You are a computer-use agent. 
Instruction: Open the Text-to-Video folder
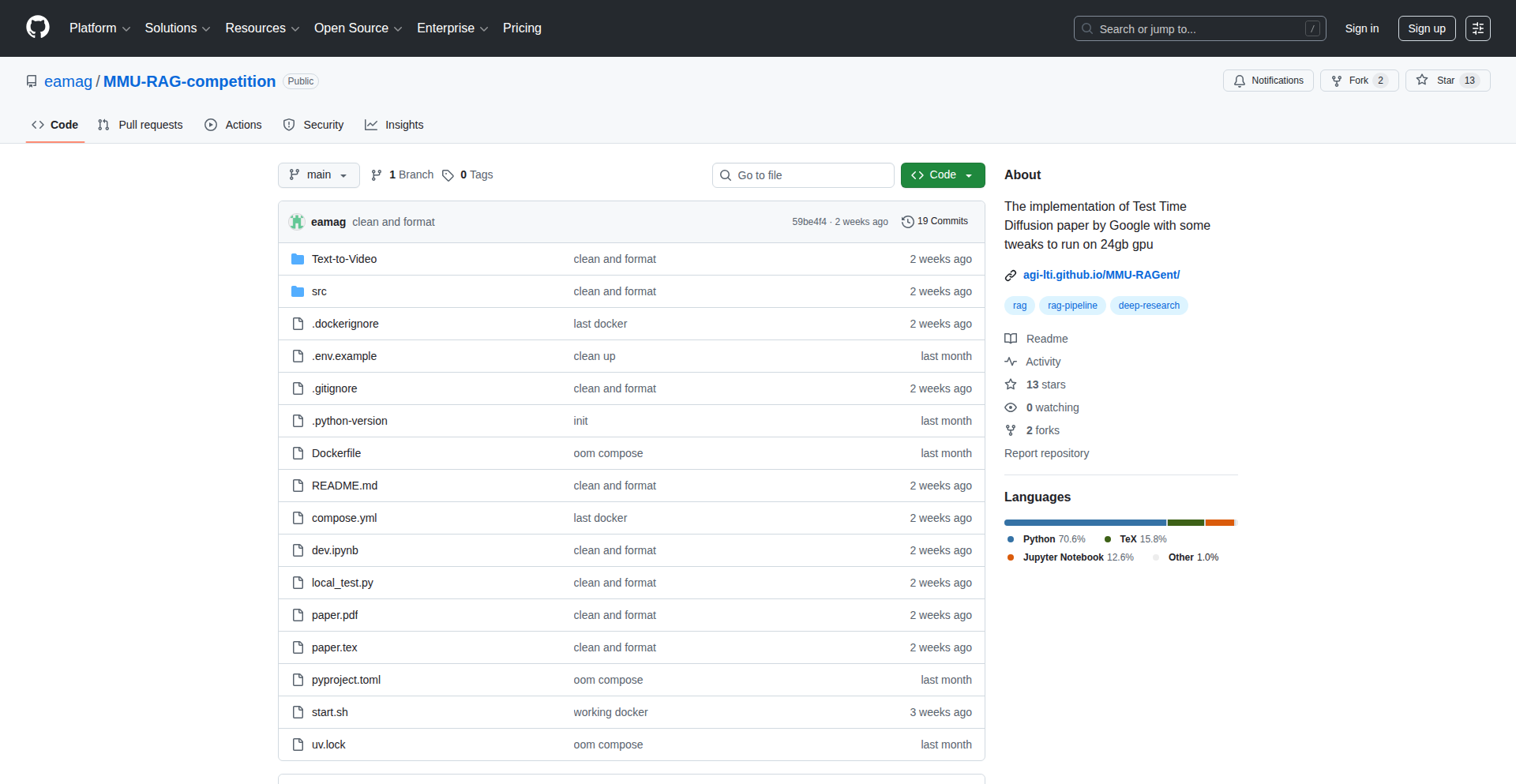click(x=343, y=259)
